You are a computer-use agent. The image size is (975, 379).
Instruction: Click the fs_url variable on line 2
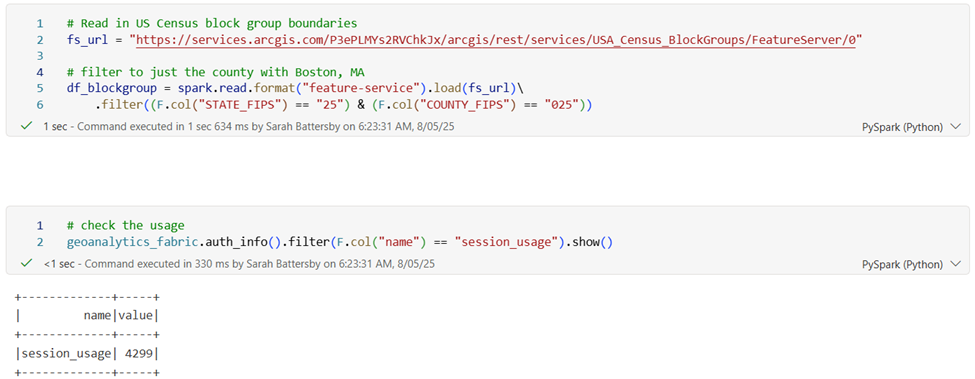88,40
